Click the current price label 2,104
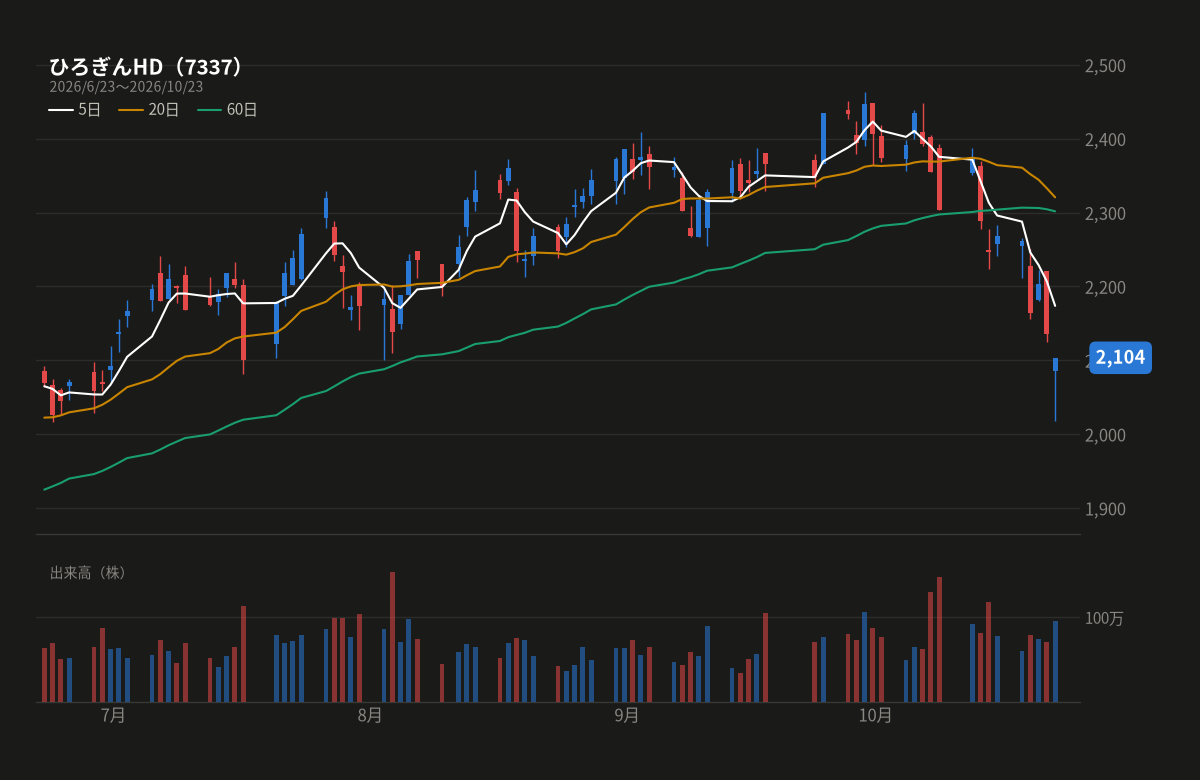Screen dimensions: 1200x780 point(1120,358)
